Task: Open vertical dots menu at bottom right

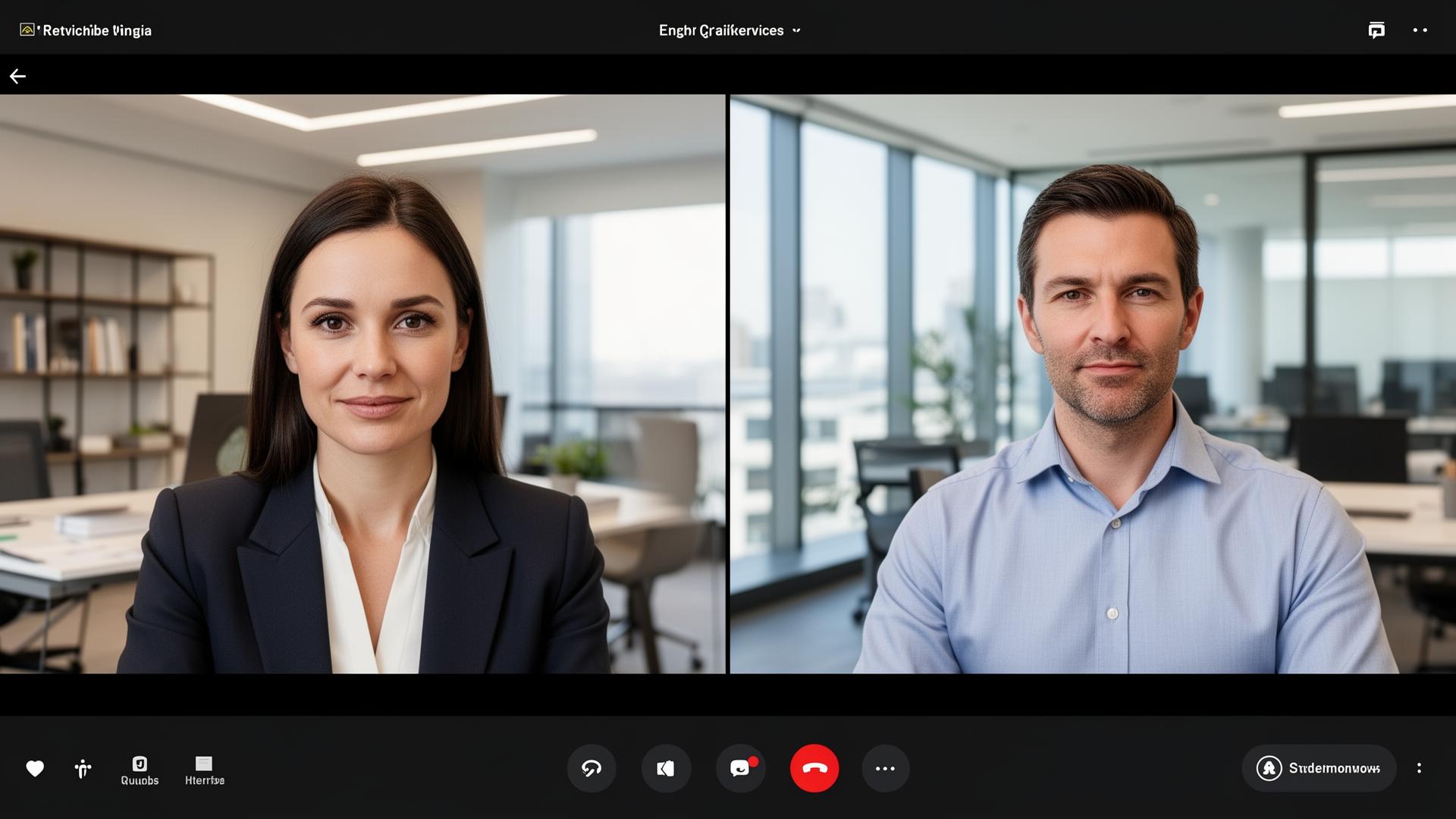Action: pos(1419,768)
